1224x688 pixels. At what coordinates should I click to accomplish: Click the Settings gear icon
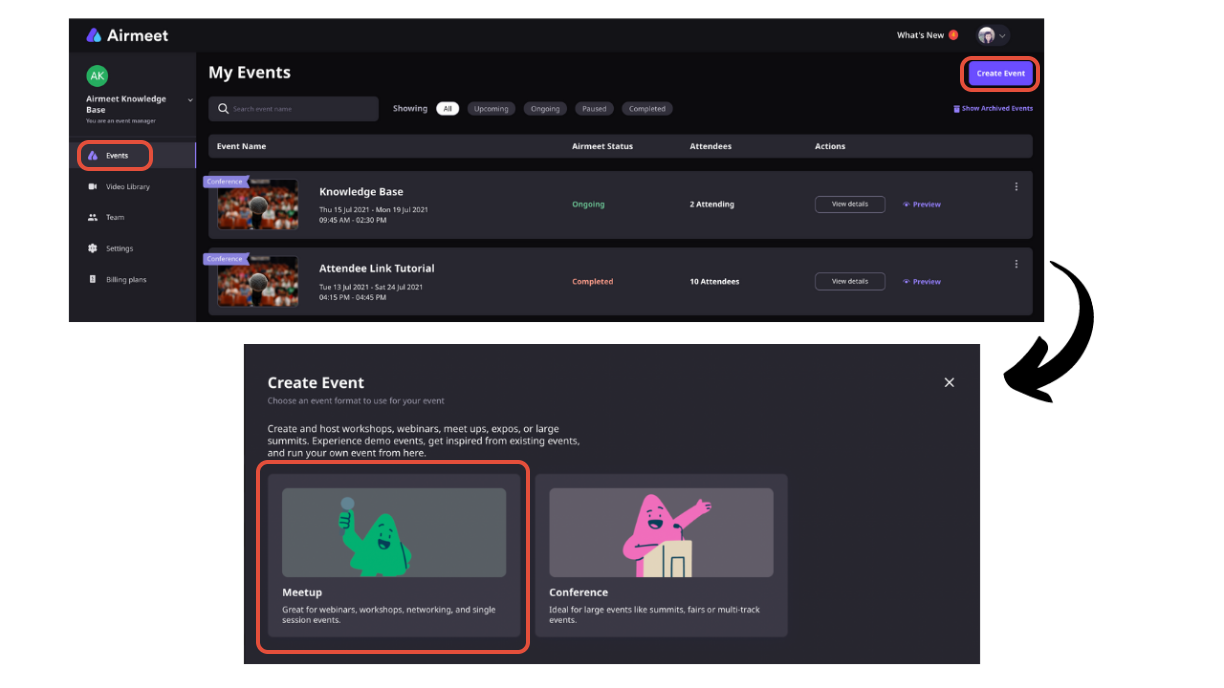(93, 248)
